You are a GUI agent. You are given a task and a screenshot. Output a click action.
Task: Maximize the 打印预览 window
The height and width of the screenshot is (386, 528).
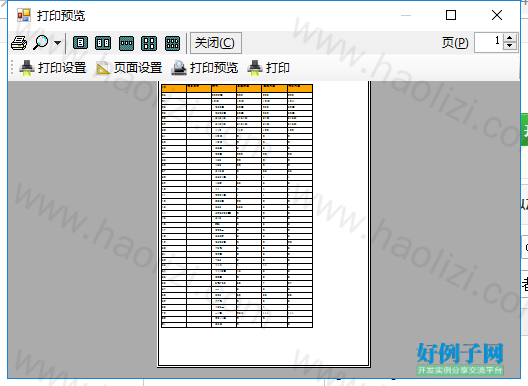(x=451, y=15)
